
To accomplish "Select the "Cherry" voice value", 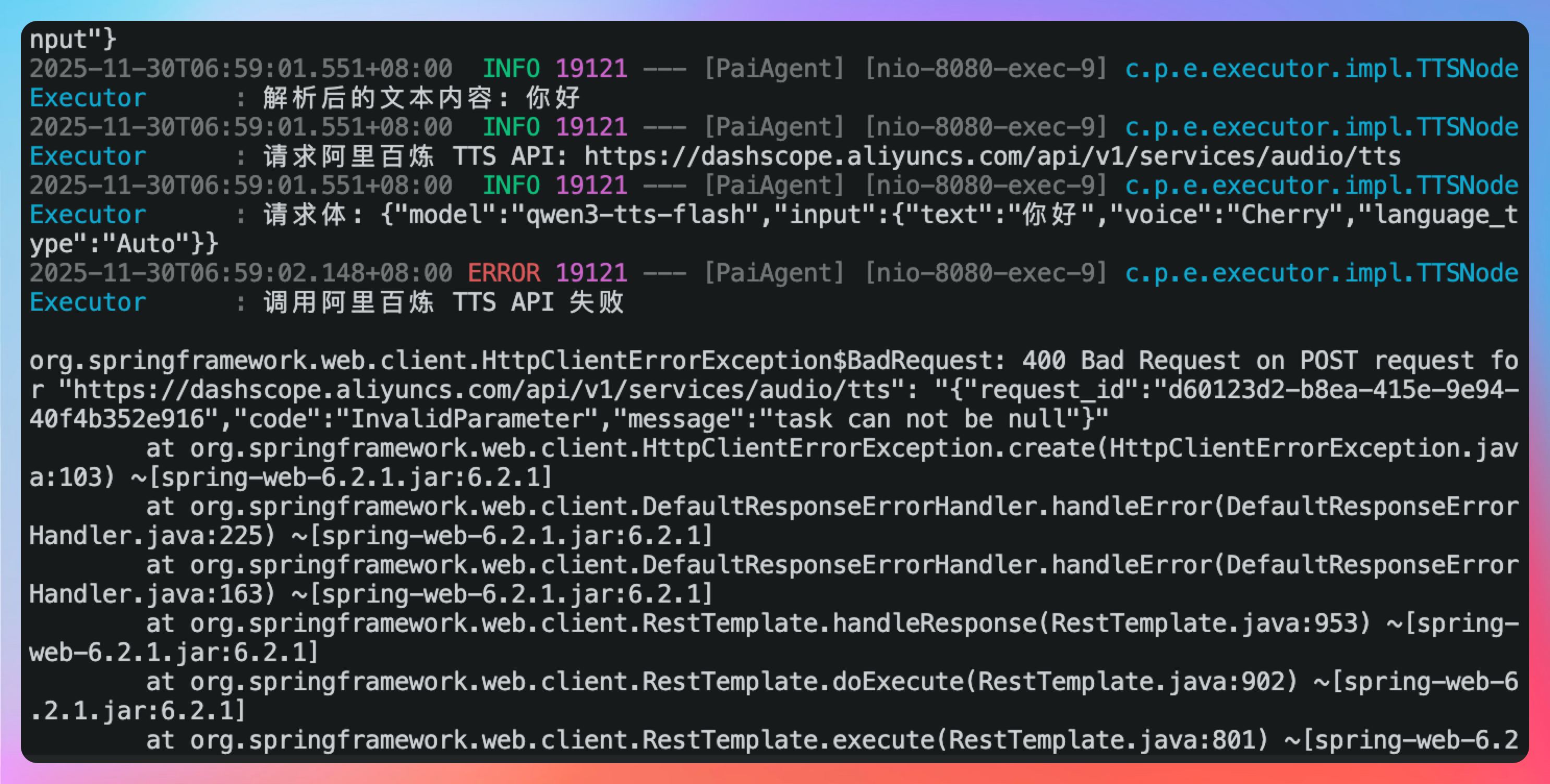I will click(1285, 215).
